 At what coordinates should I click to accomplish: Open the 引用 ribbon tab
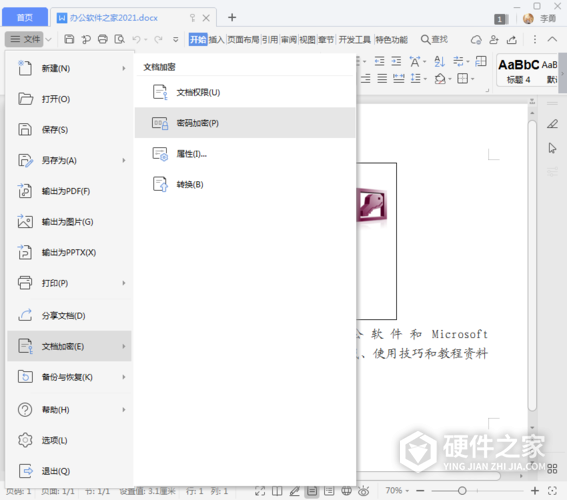[x=270, y=39]
